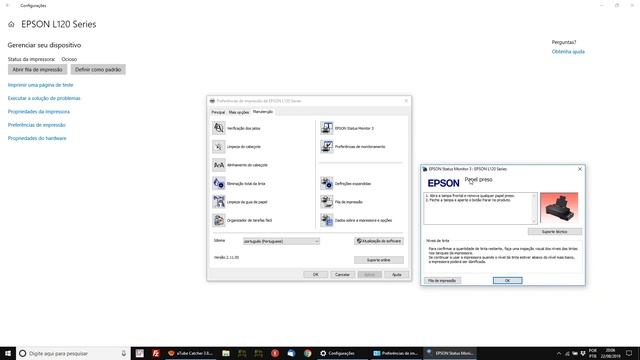Click the home icon beside EPSON L120 Series

[x=11, y=24]
